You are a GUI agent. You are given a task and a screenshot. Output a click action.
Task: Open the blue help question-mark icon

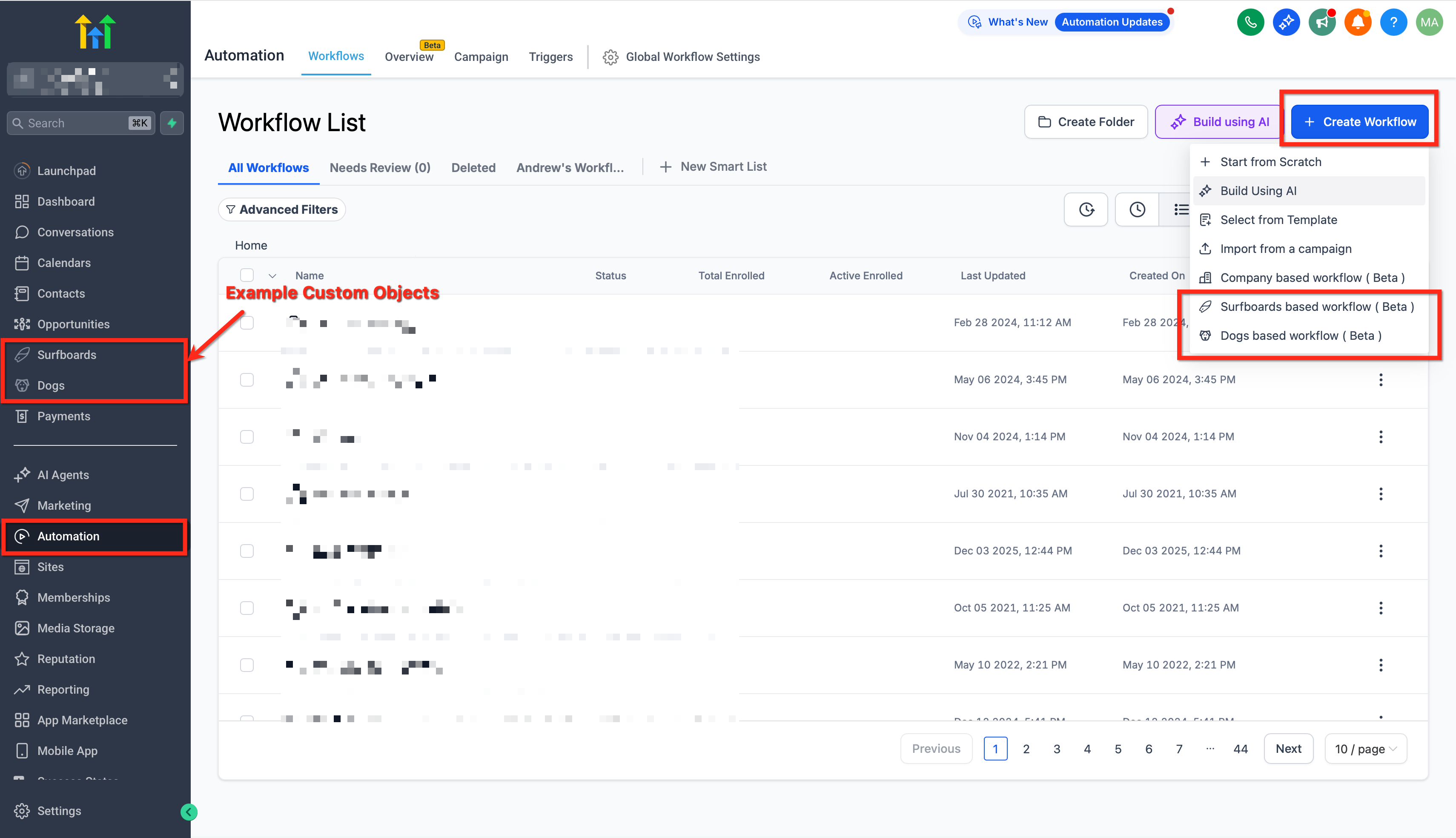point(1393,23)
